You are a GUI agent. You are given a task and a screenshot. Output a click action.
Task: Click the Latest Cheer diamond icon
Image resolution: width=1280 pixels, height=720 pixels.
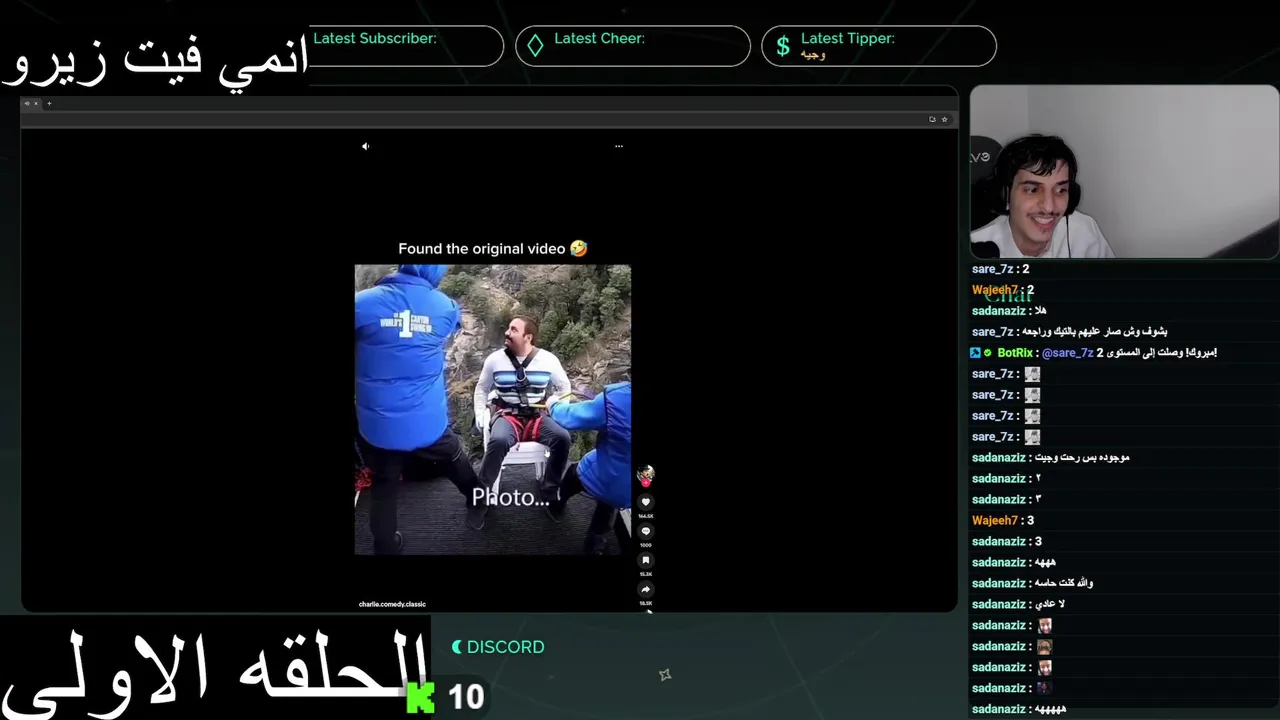[536, 46]
